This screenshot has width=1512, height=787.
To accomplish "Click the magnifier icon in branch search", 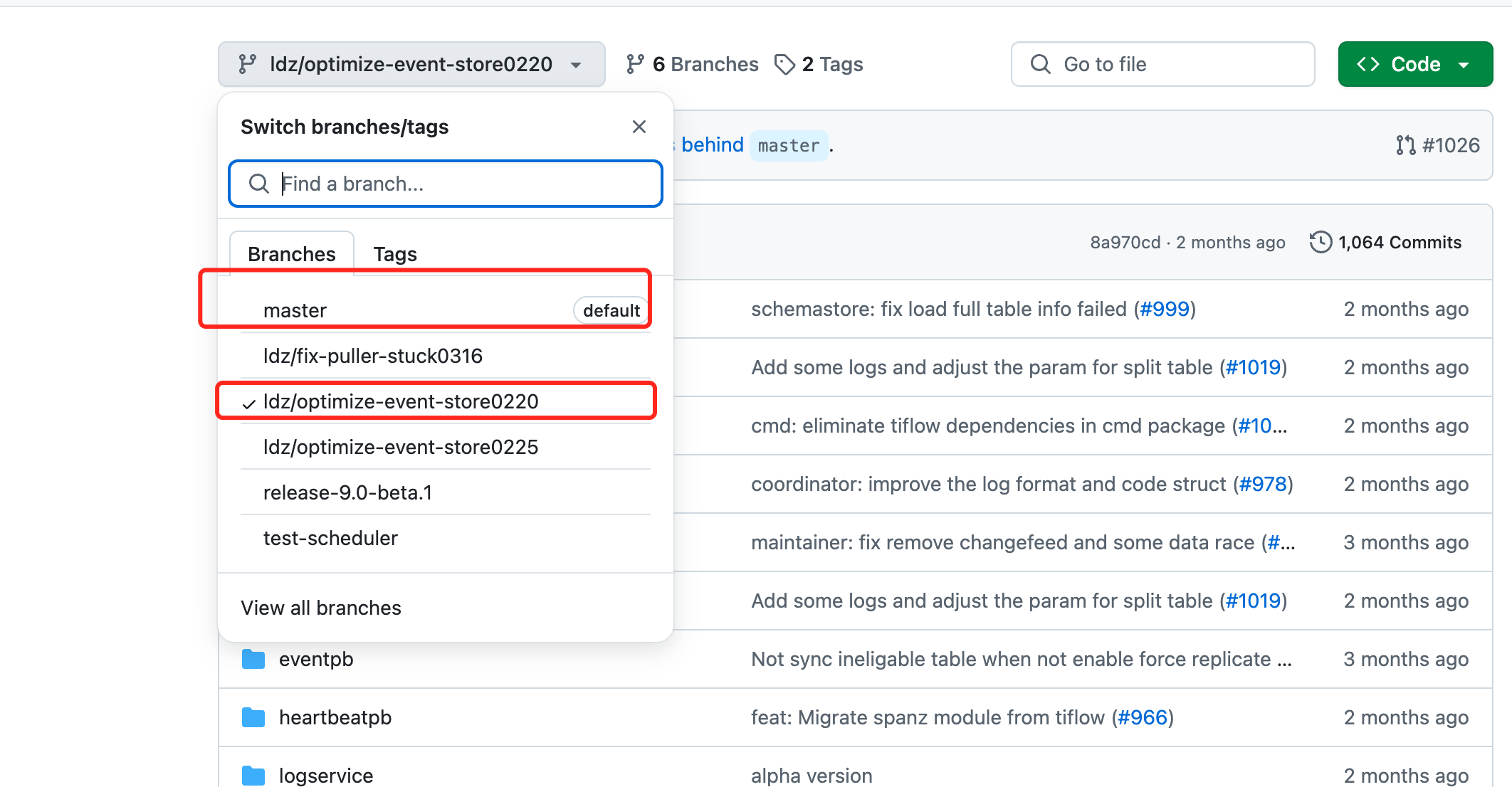I will click(259, 184).
